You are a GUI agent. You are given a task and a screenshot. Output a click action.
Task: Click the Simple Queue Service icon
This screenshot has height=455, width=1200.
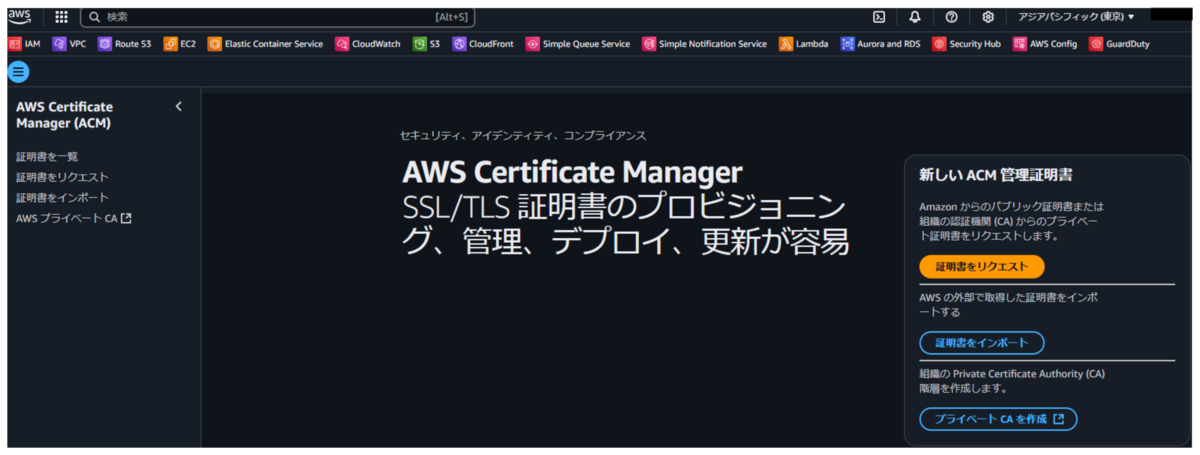click(x=533, y=44)
